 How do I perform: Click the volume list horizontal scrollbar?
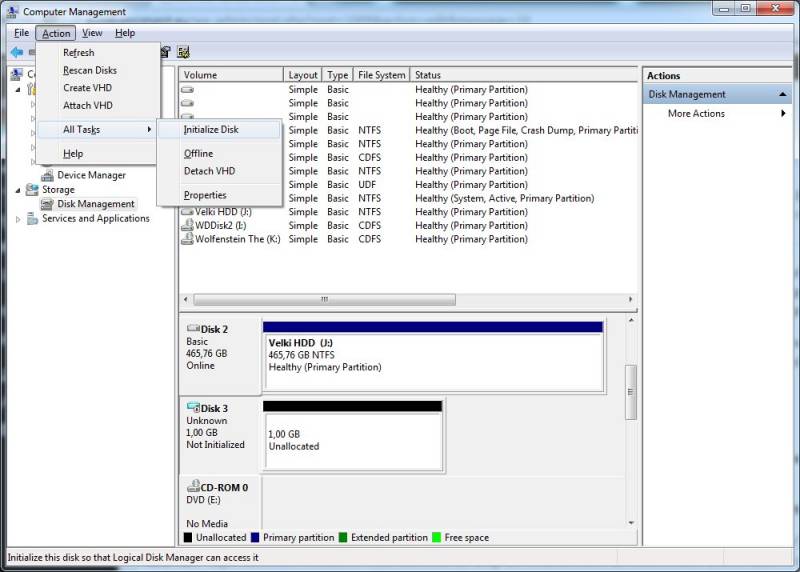[324, 299]
